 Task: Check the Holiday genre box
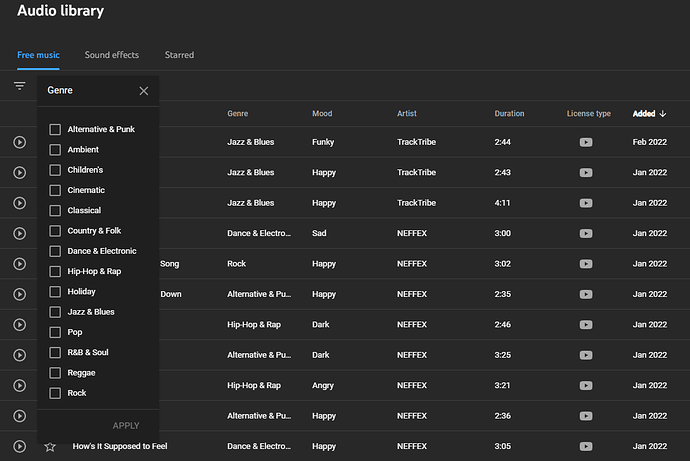coord(55,292)
